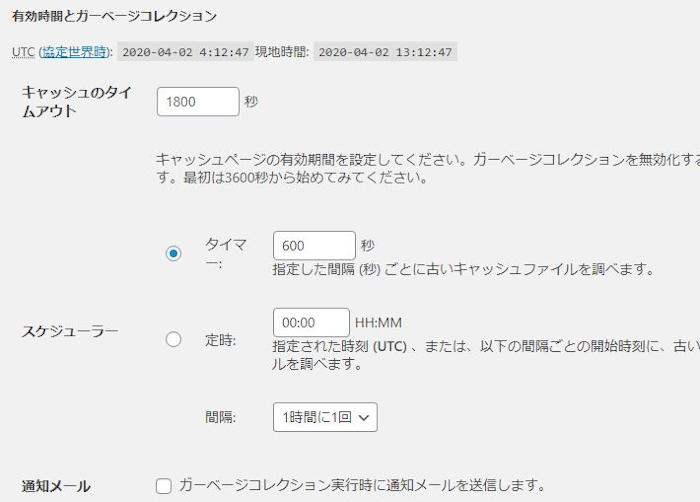Click the スケジューラー row heading

(x=70, y=331)
